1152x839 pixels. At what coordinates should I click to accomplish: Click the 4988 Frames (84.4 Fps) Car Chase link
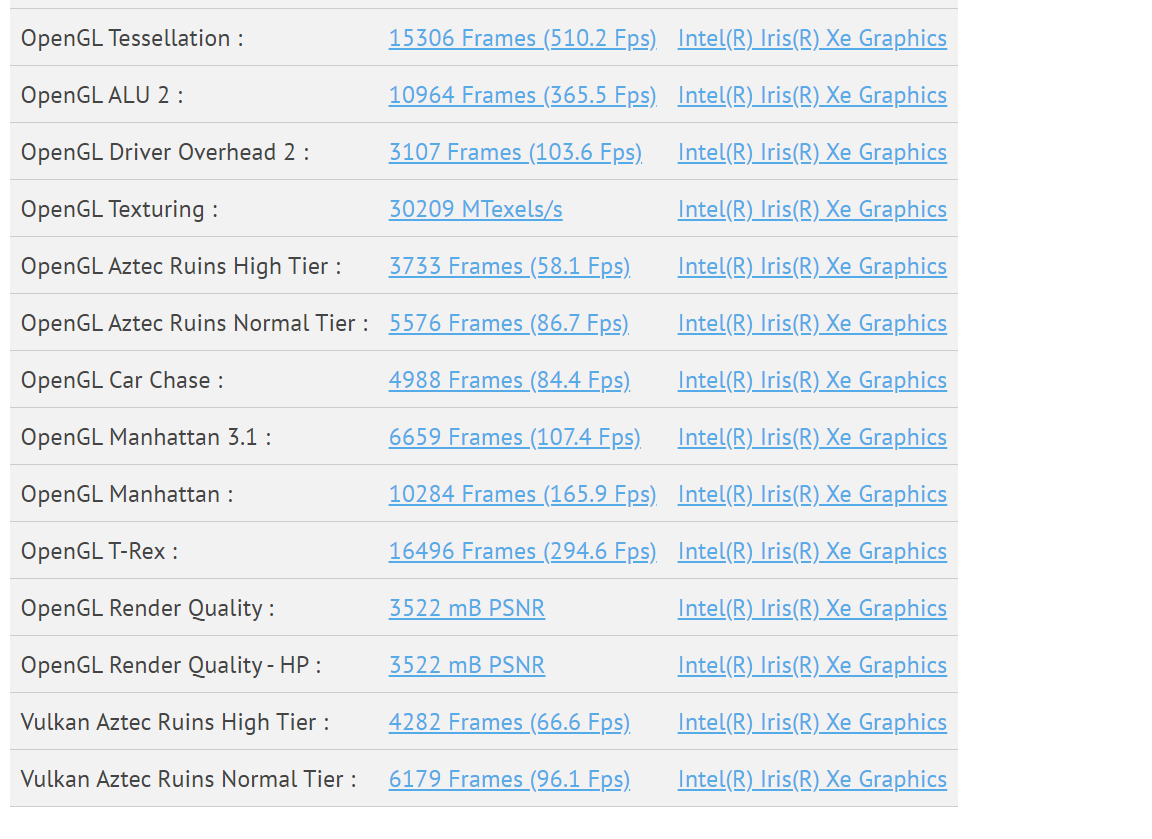click(509, 381)
